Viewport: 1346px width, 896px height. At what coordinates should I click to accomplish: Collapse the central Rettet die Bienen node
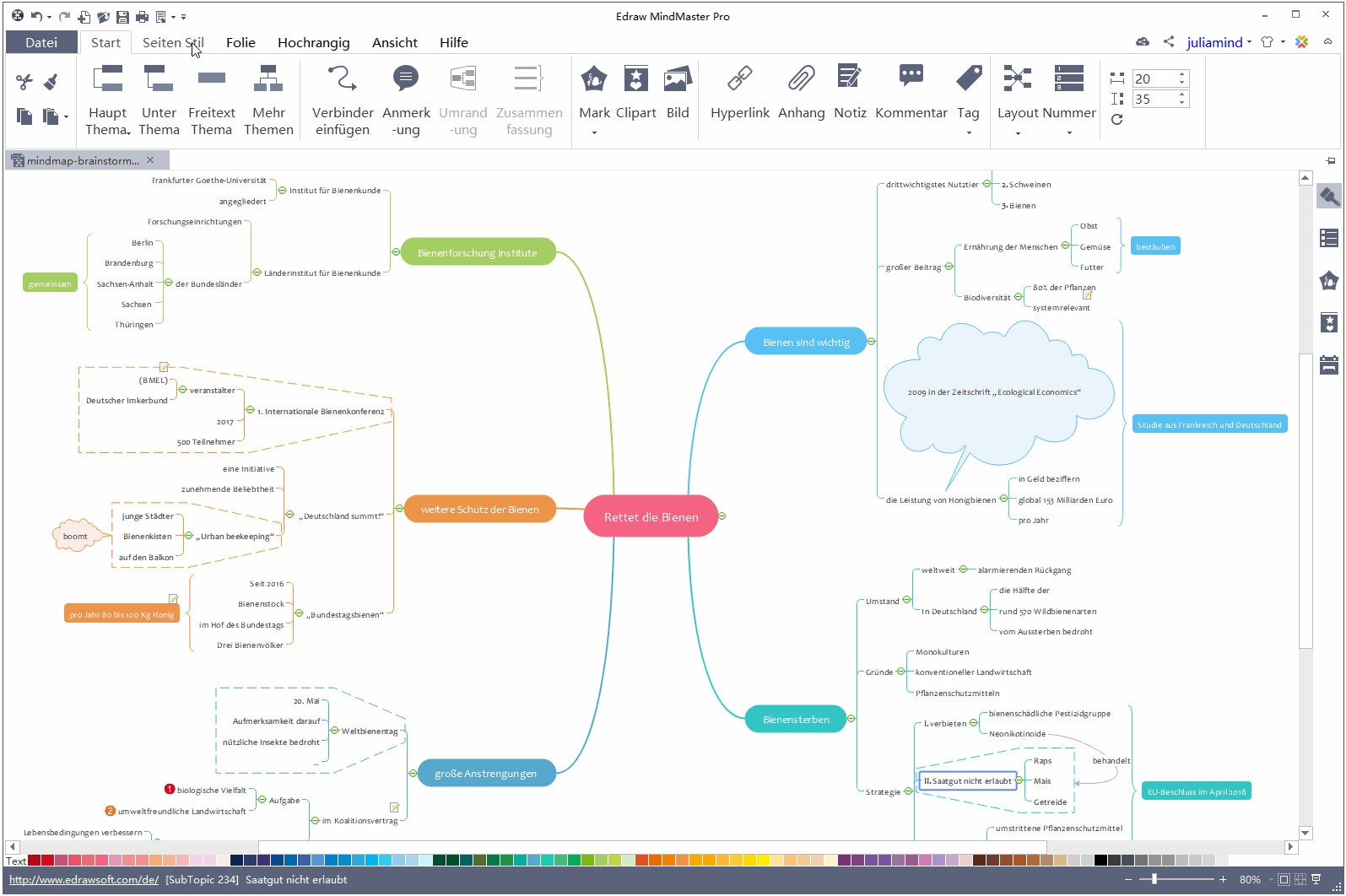click(722, 516)
